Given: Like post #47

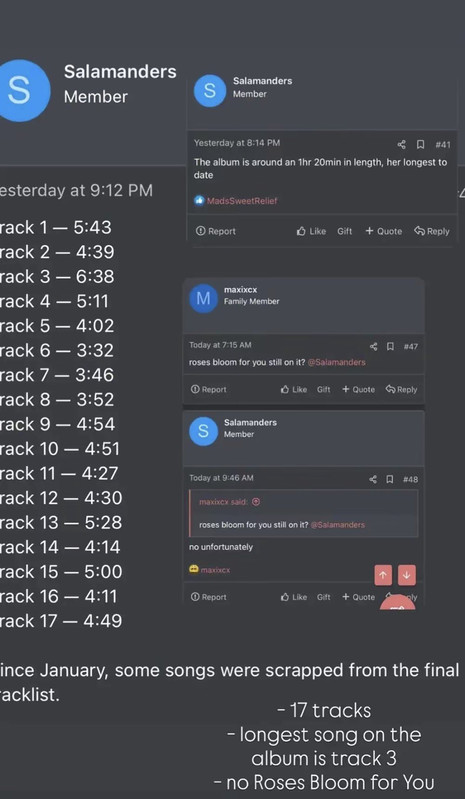Looking at the screenshot, I should pos(294,389).
